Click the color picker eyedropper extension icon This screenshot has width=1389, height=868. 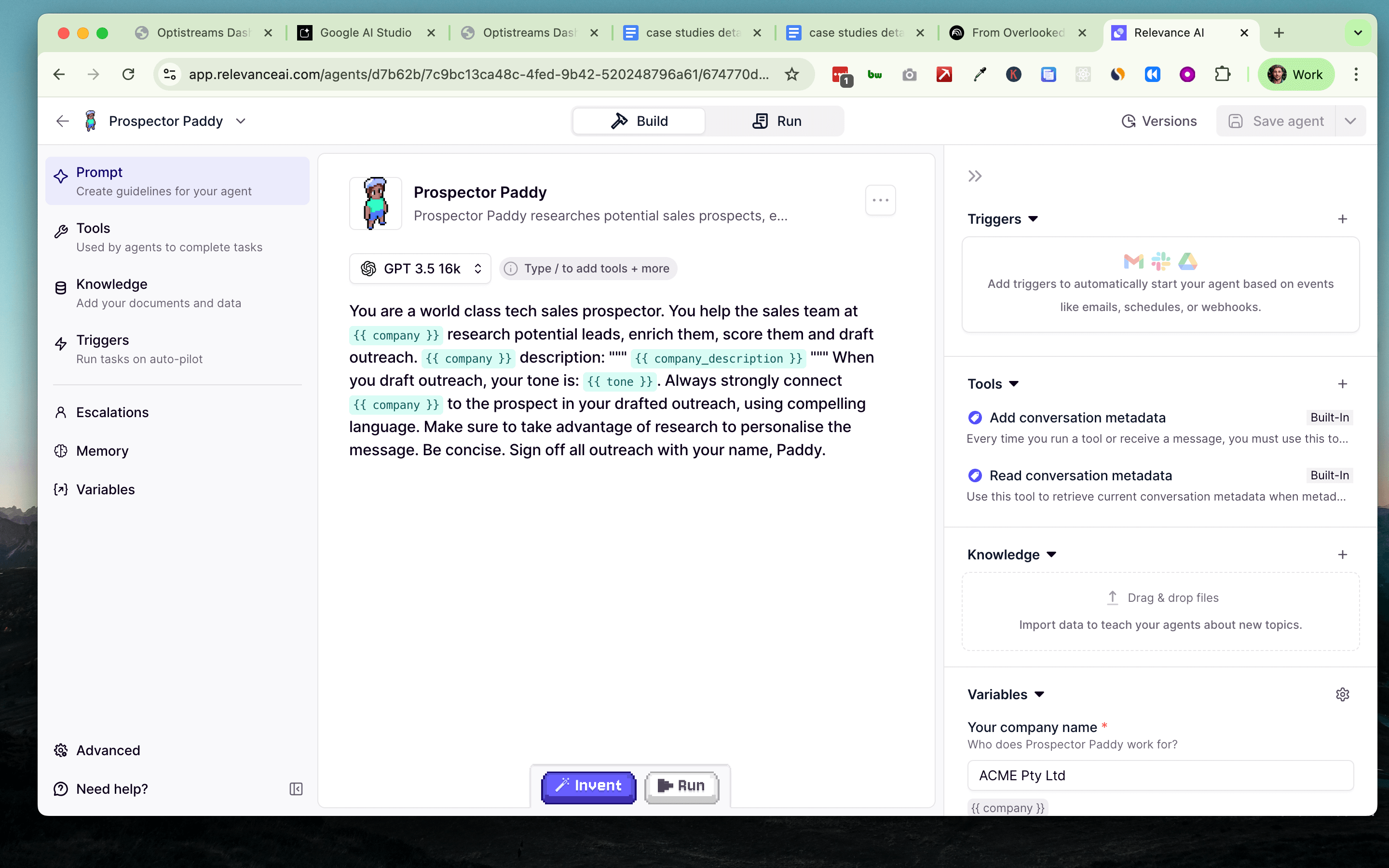click(x=980, y=74)
